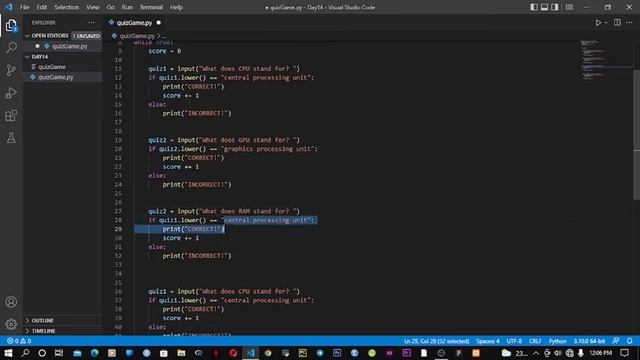
Task: Select the 3.10.0 64-bit Python interpreter
Action: tap(589, 341)
